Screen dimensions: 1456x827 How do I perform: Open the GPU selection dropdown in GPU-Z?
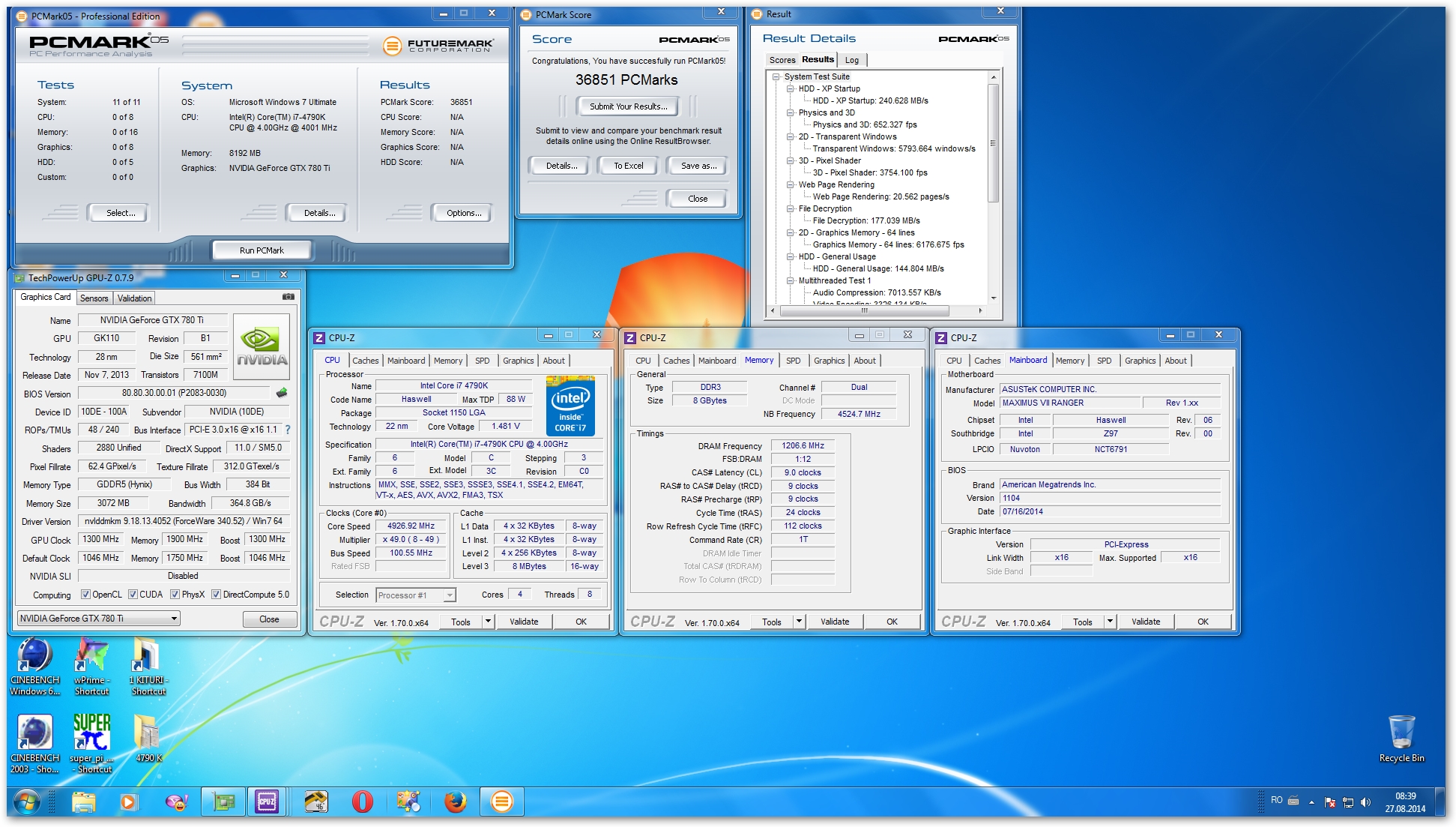pos(98,619)
